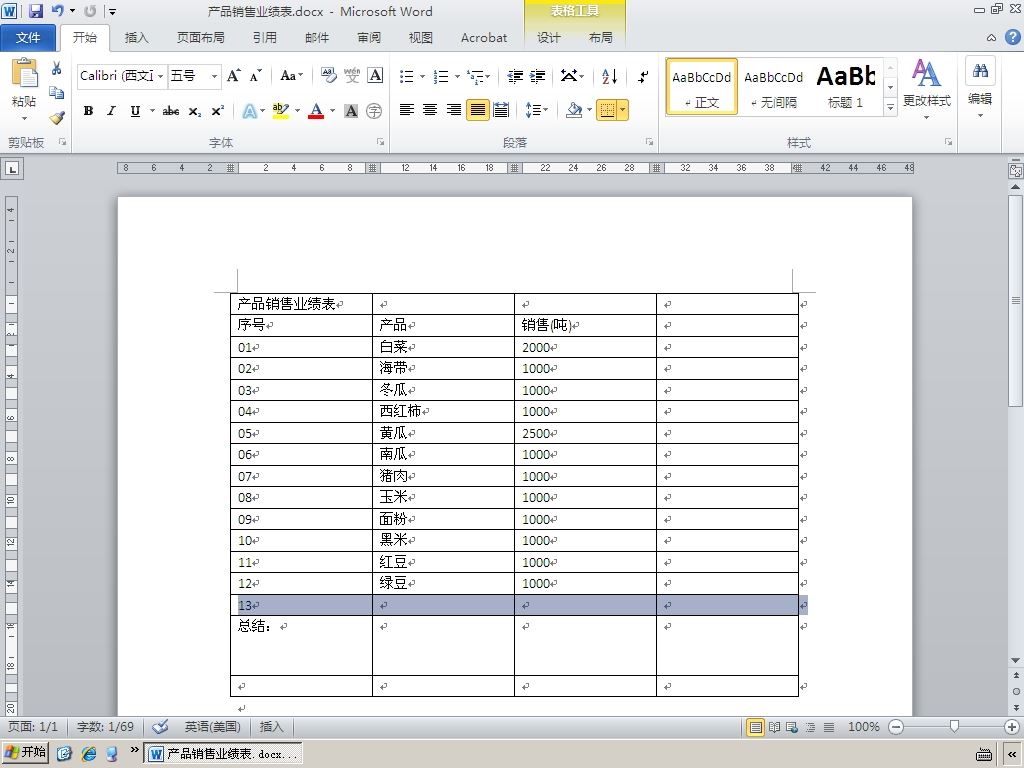The width and height of the screenshot is (1024, 768).
Task: Click the Distributed alignment icon
Action: [x=501, y=110]
